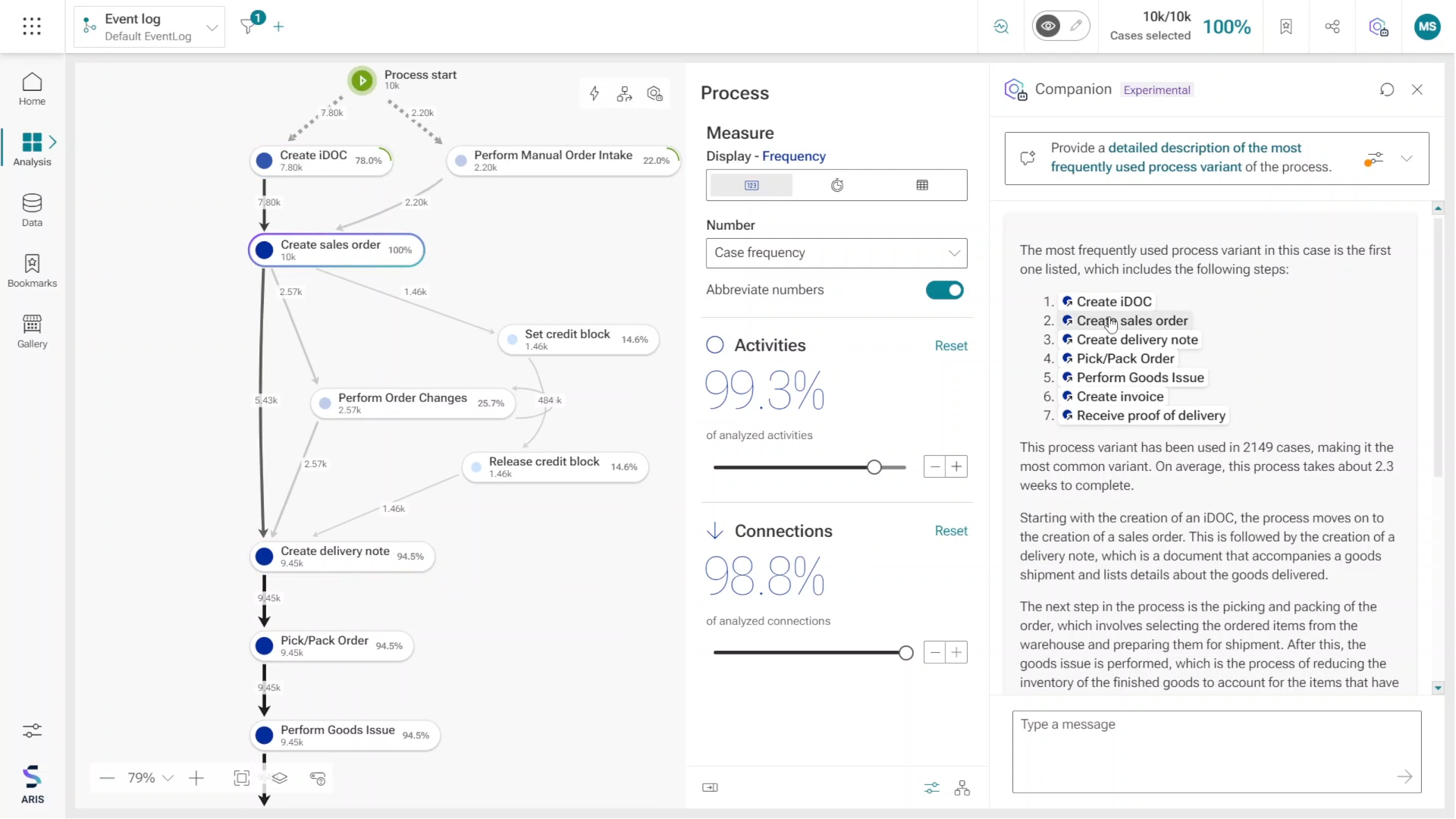
Task: Click the Reset button for Activities
Action: click(952, 345)
